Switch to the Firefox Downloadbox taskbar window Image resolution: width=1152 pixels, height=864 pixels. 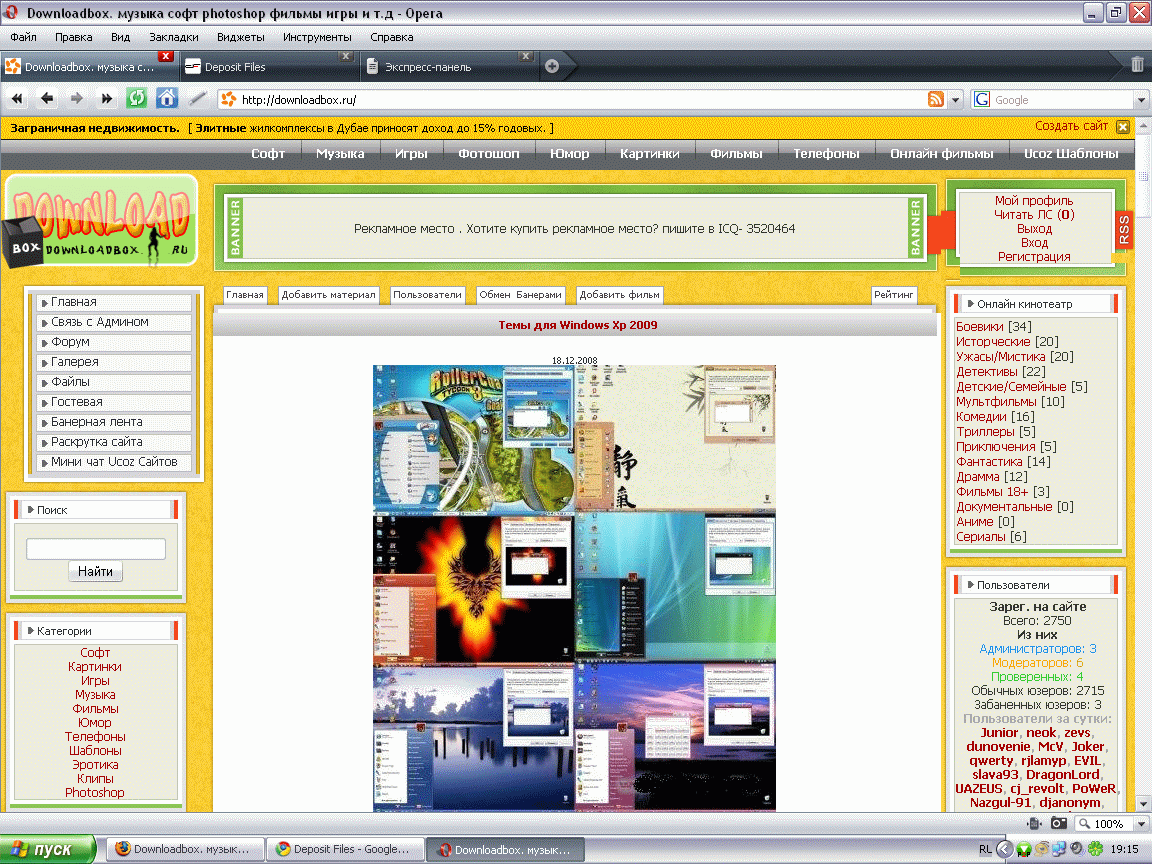point(184,849)
